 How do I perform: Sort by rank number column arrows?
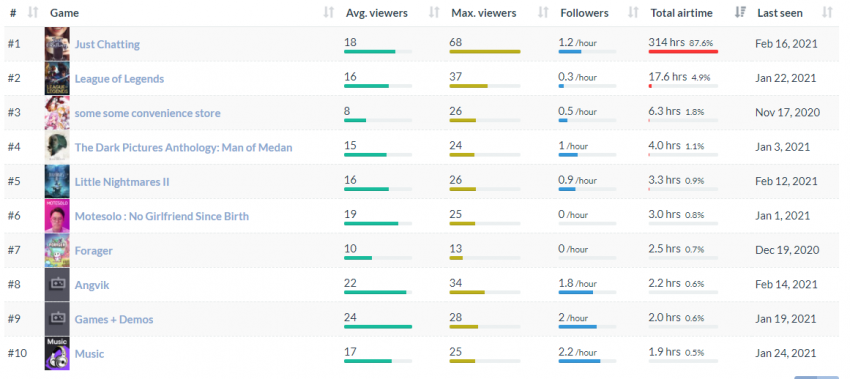(33, 13)
